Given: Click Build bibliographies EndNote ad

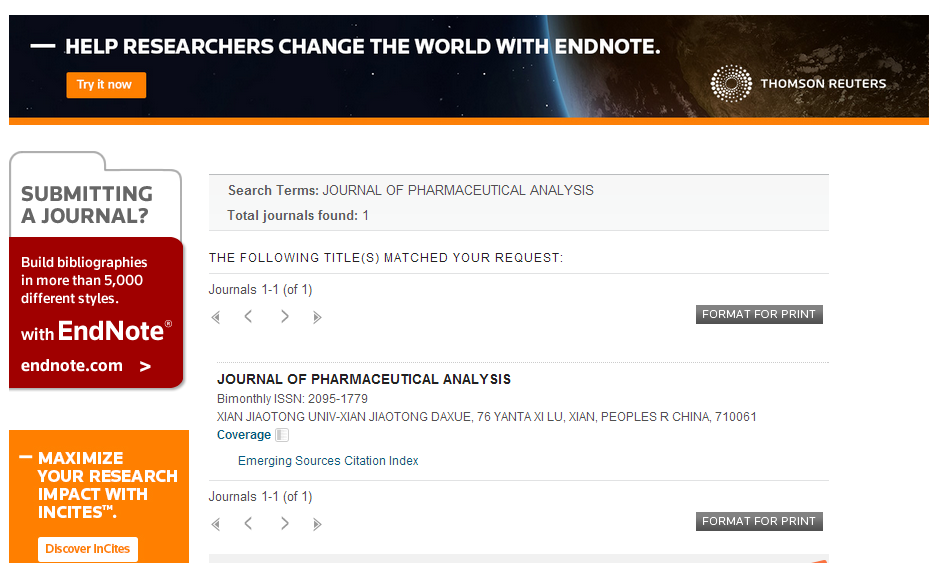Looking at the screenshot, I should (96, 313).
